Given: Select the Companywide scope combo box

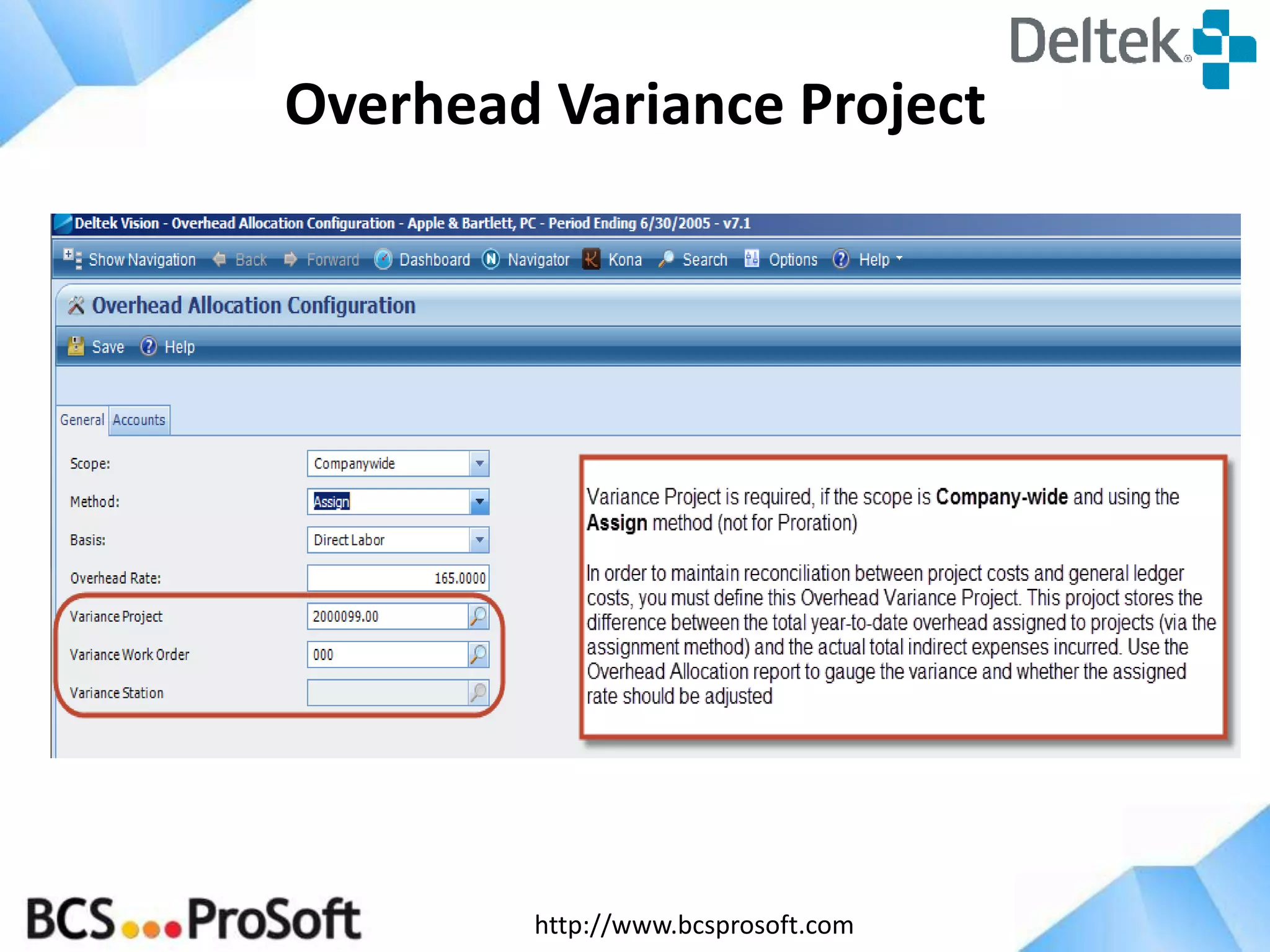Looking at the screenshot, I should [x=398, y=464].
